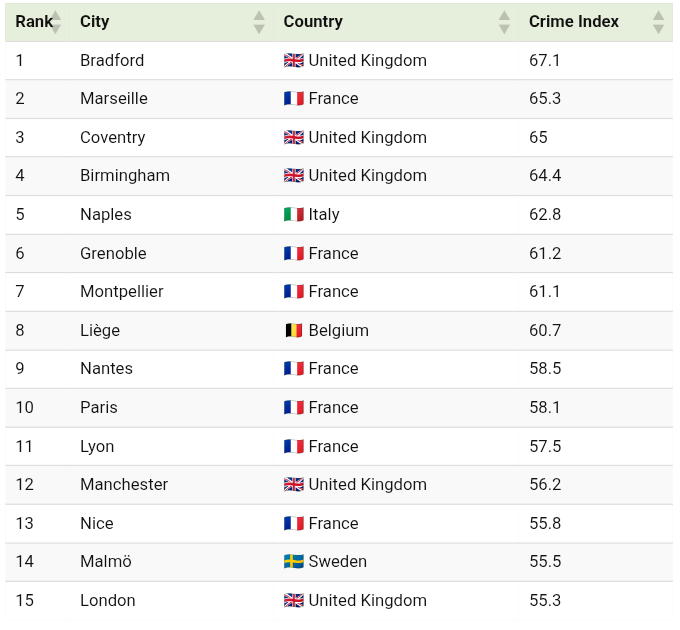The height and width of the screenshot is (630, 680).
Task: Click the Country column header label
Action: point(313,22)
